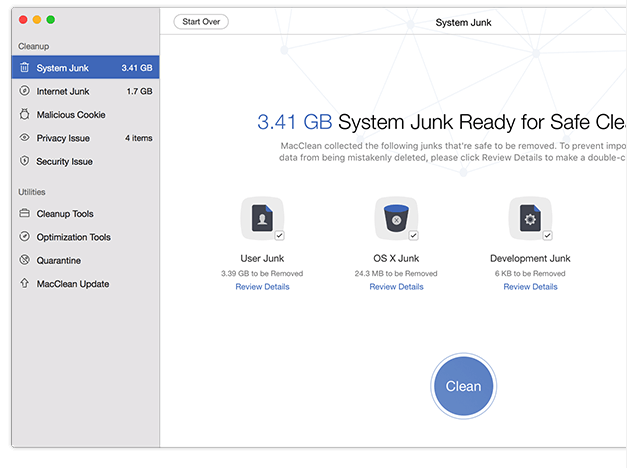Image resolution: width=627 pixels, height=468 pixels.
Task: Click the Privacy Issue eye icon
Action: tap(24, 138)
